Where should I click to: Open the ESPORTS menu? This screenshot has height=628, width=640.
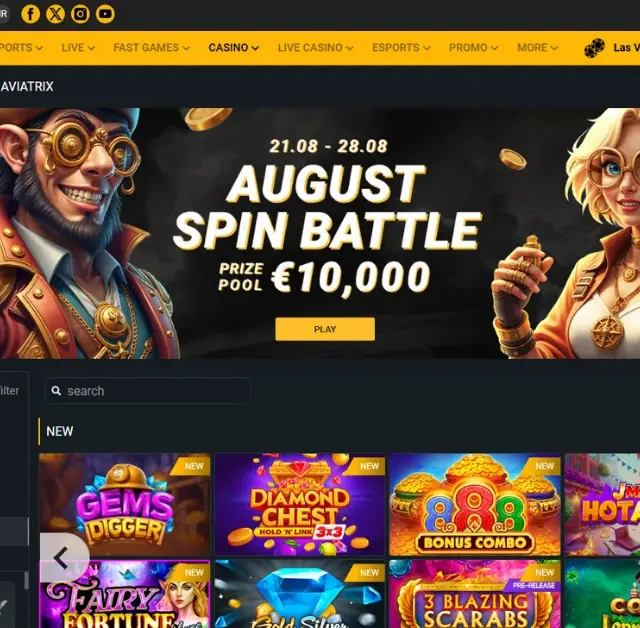[401, 48]
